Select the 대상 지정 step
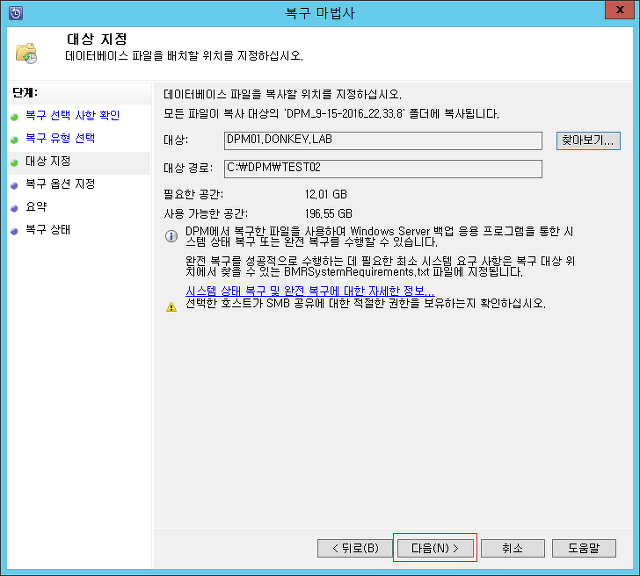 point(48,161)
